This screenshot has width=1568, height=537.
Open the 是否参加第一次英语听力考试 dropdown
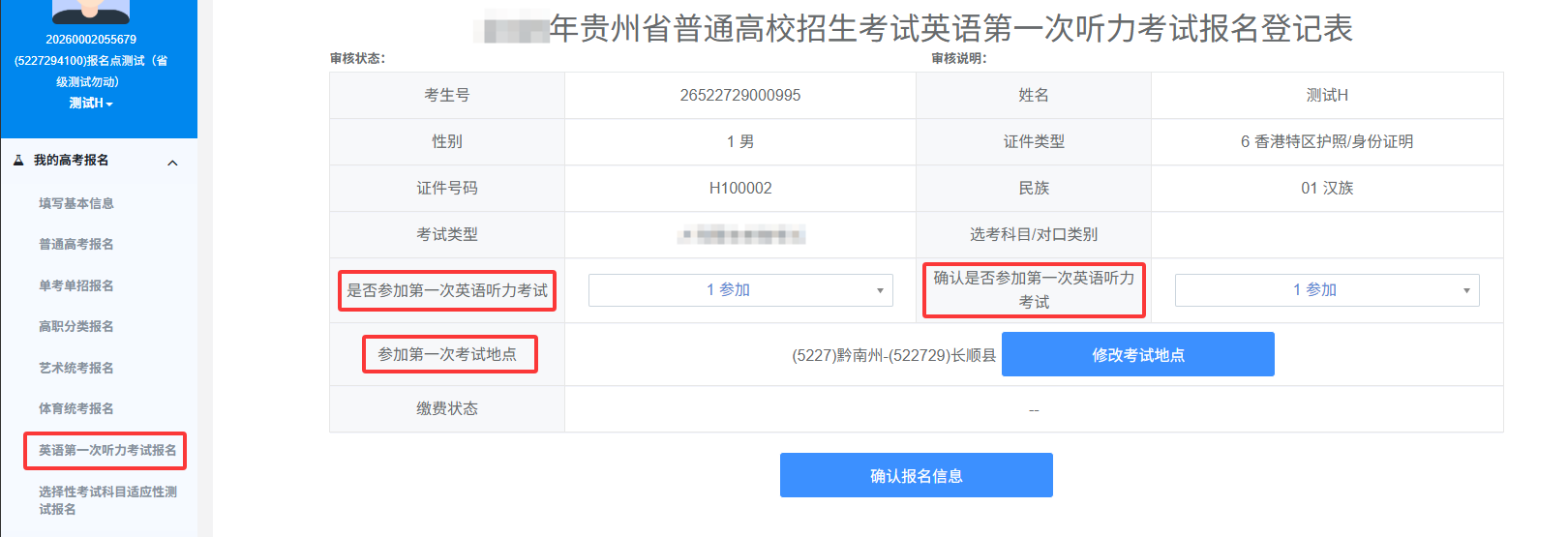click(740, 290)
